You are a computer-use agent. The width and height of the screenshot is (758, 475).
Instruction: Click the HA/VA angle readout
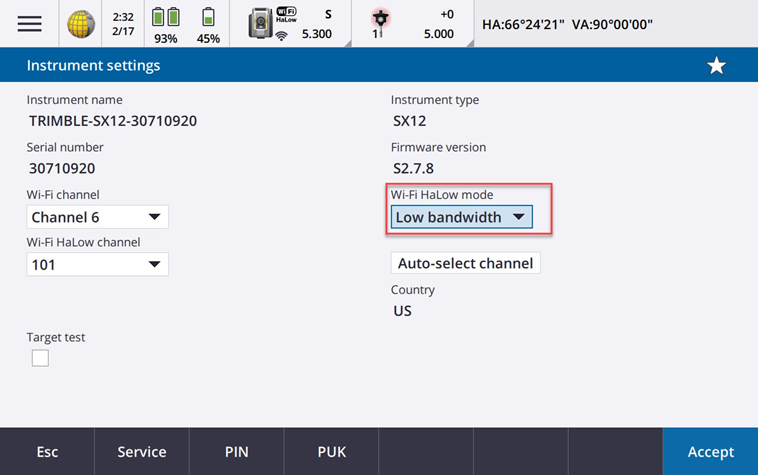[567, 24]
